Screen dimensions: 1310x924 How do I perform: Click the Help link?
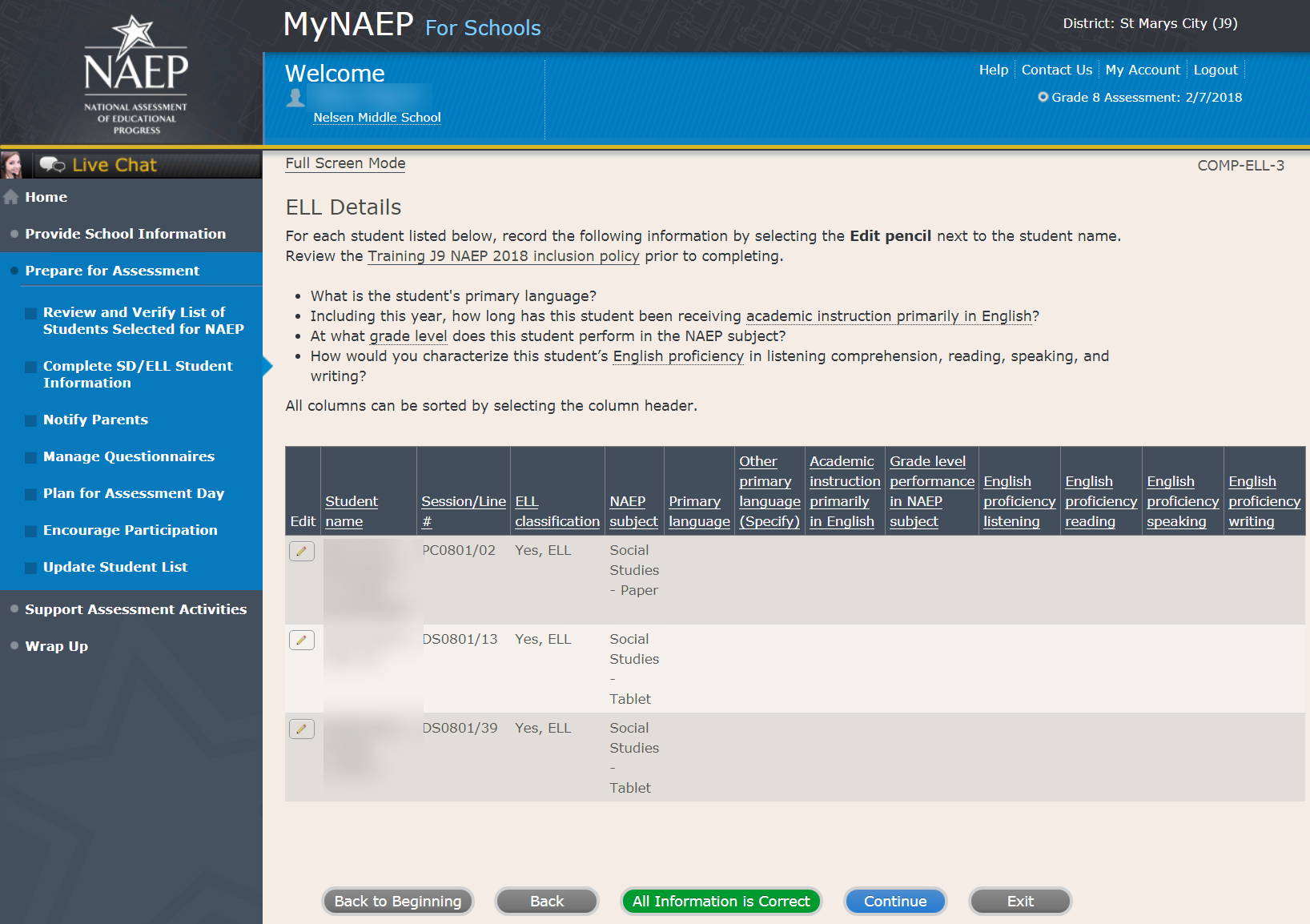pos(994,70)
